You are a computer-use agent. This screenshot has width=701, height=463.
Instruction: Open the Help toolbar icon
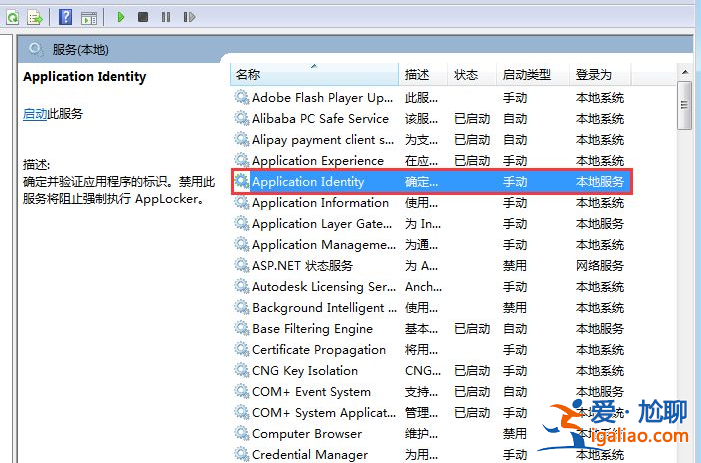(65, 17)
